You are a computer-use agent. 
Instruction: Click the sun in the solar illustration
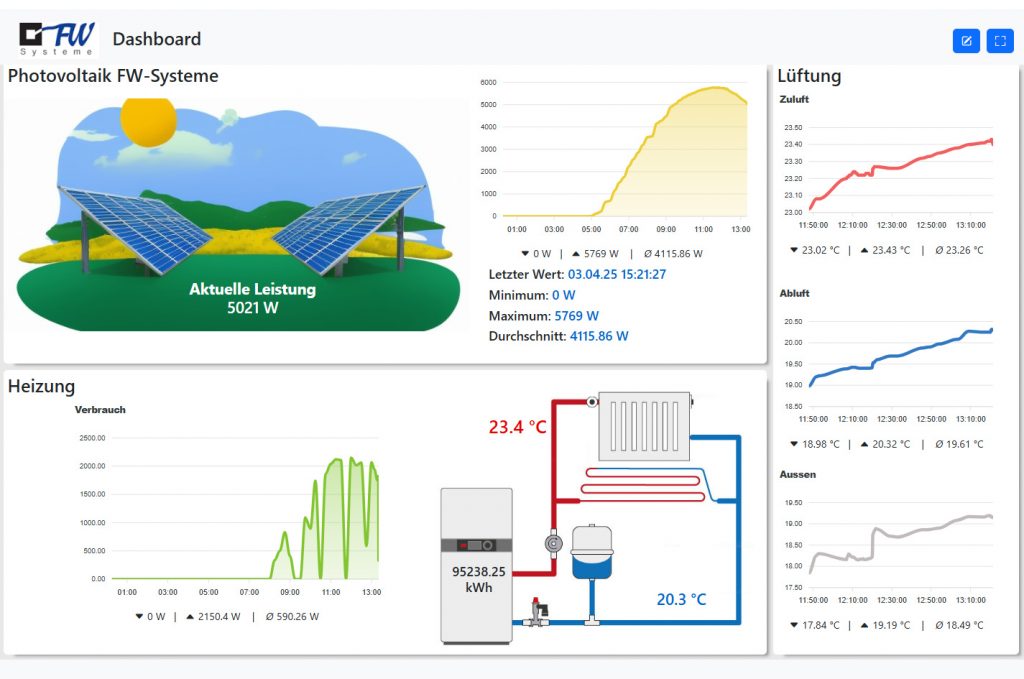point(148,121)
